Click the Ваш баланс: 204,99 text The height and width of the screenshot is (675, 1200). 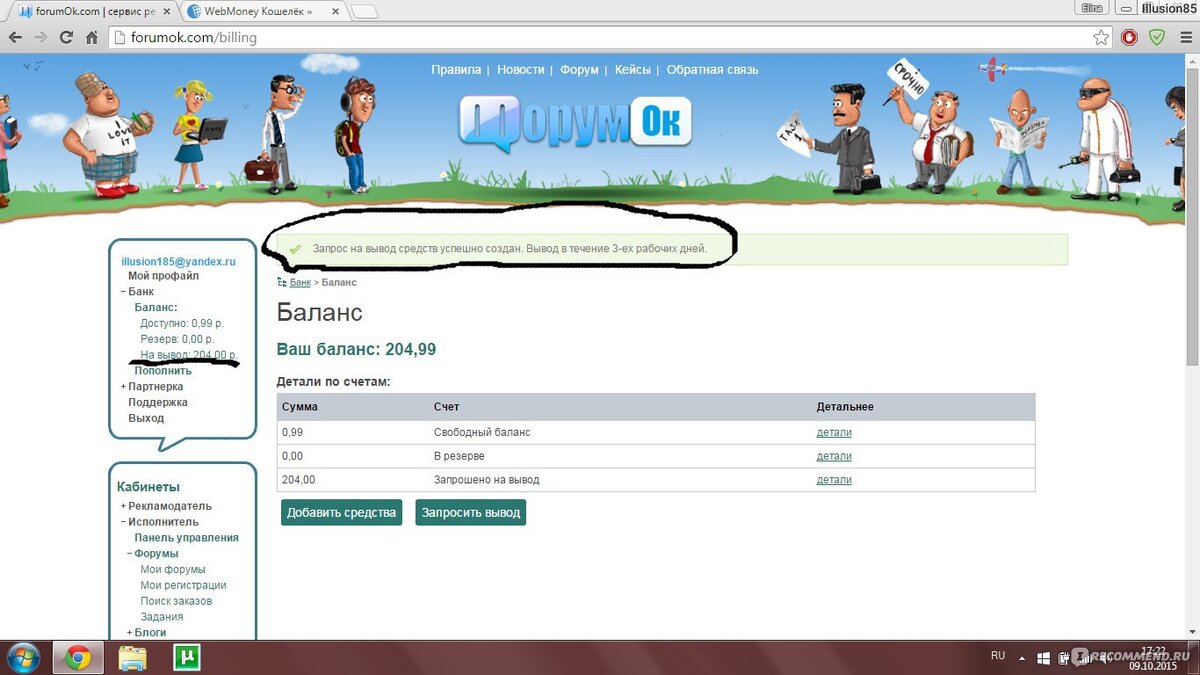[356, 350]
